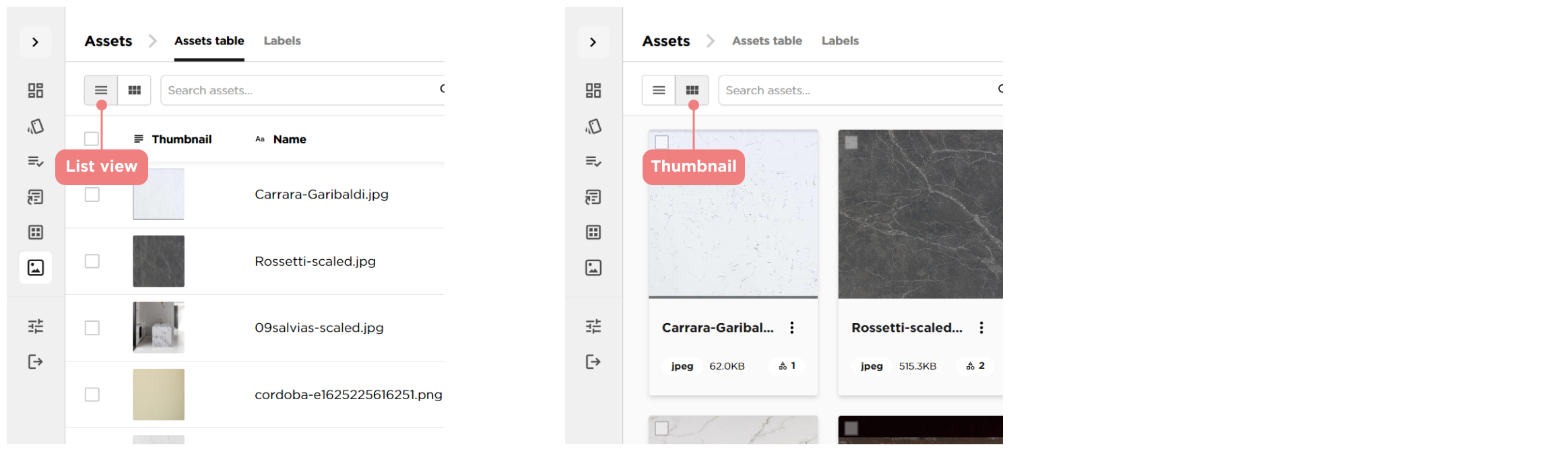Image resolution: width=1568 pixels, height=451 pixels.
Task: Click the logout icon in the right panel sidebar
Action: [x=593, y=362]
